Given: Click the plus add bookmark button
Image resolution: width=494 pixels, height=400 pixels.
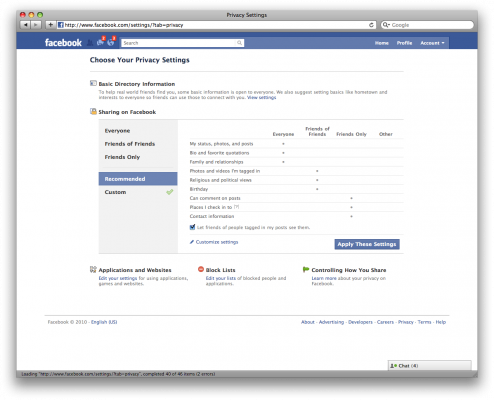Looking at the screenshot, I should click(x=50, y=25).
